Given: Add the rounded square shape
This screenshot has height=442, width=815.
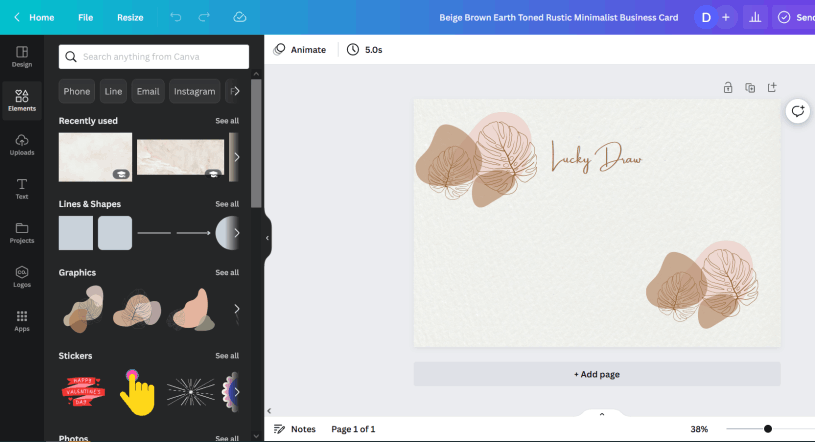Looking at the screenshot, I should click(115, 233).
